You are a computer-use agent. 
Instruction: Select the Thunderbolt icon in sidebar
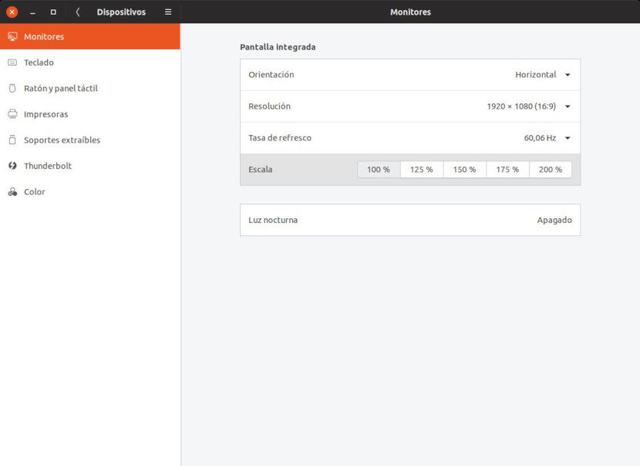12,166
